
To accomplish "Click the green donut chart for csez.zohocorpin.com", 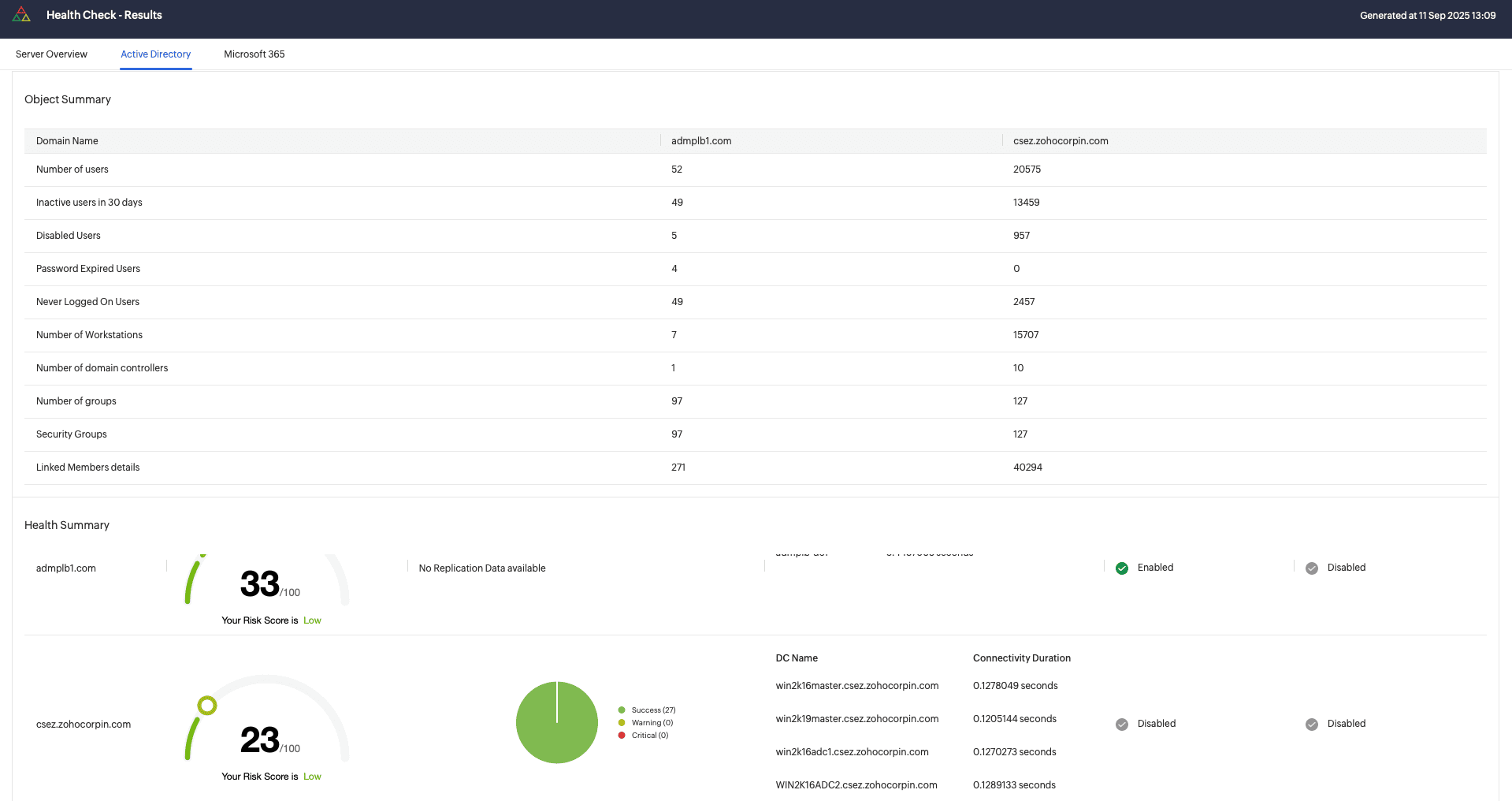I will coord(556,722).
